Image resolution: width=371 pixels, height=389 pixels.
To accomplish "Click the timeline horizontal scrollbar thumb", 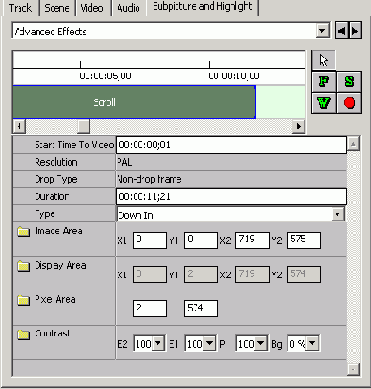I will coord(83,126).
